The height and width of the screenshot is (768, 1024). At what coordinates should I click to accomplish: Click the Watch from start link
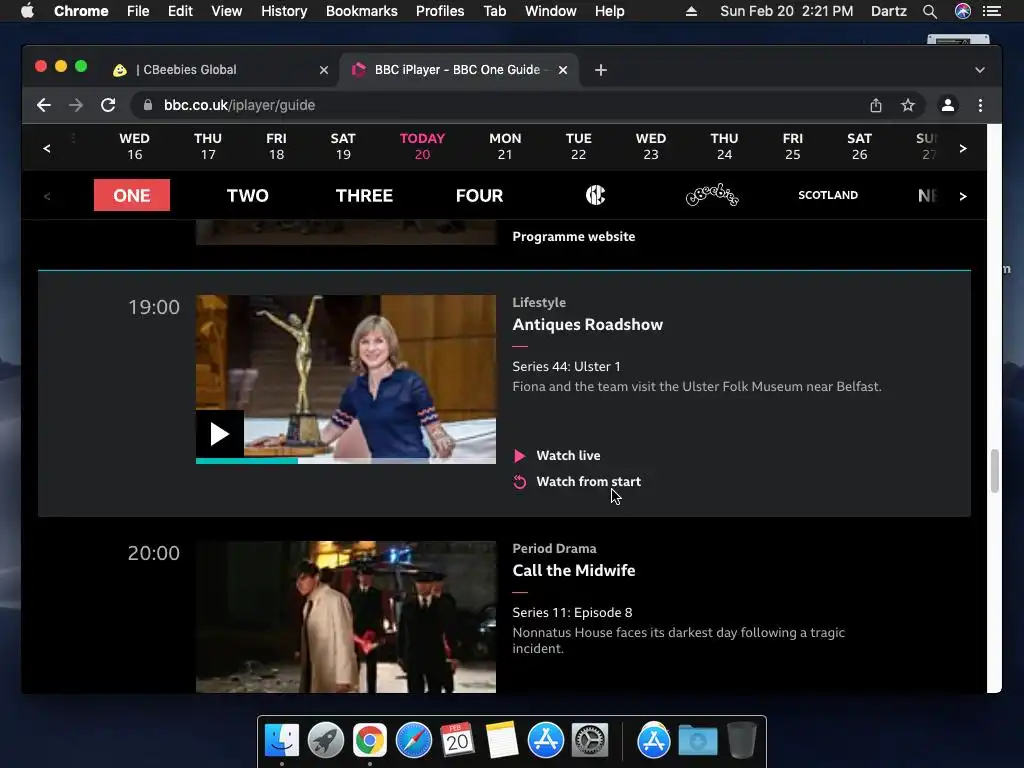tap(588, 482)
